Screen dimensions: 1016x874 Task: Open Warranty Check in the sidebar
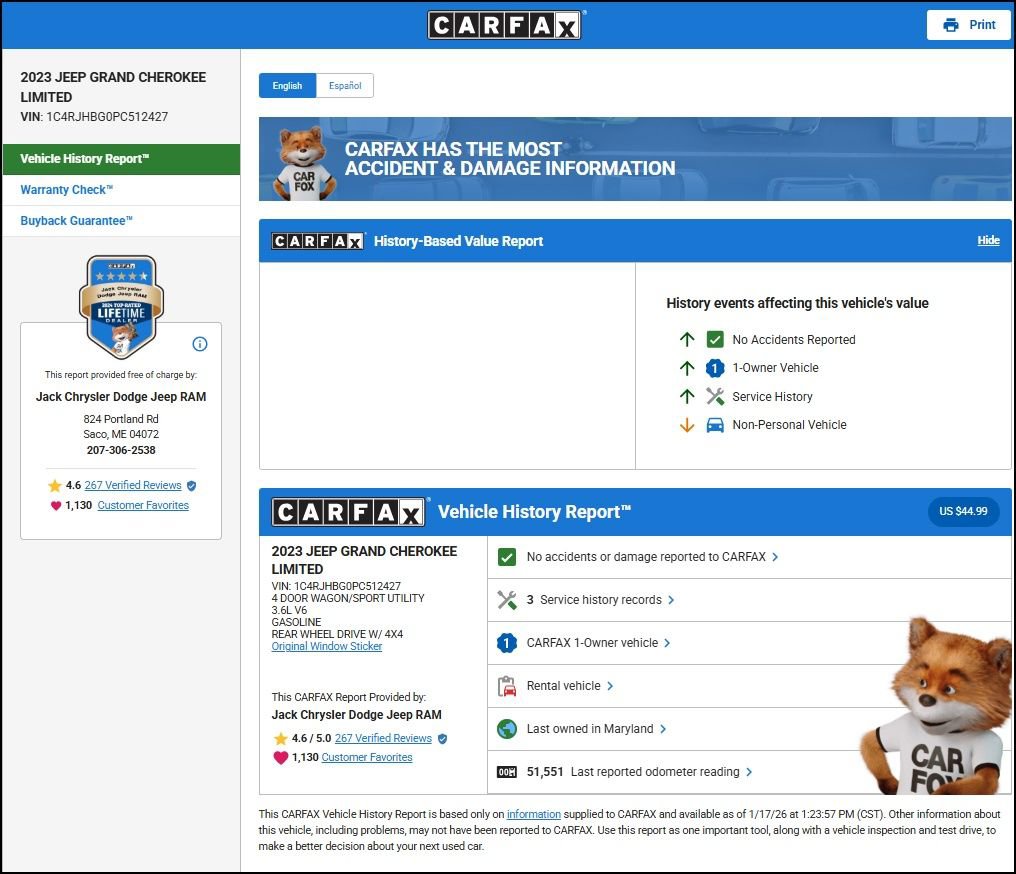tap(67, 190)
